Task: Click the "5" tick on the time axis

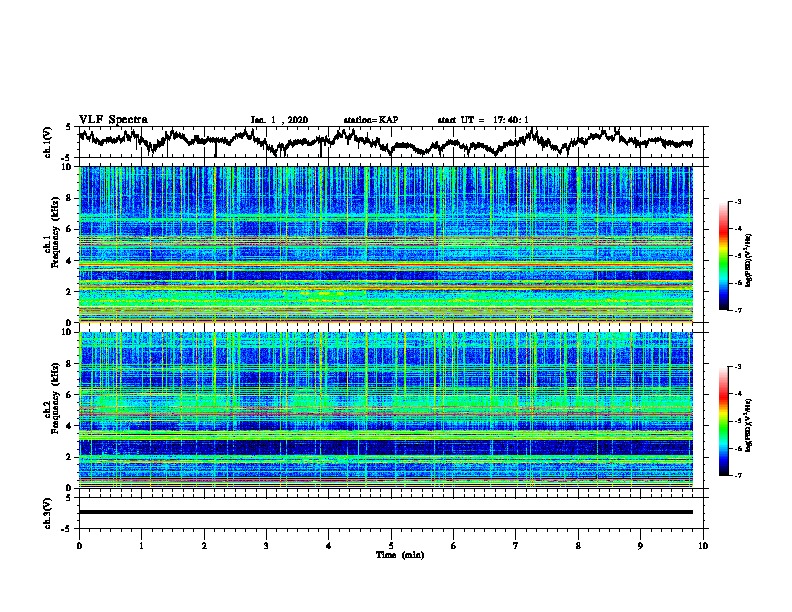Action: point(391,546)
